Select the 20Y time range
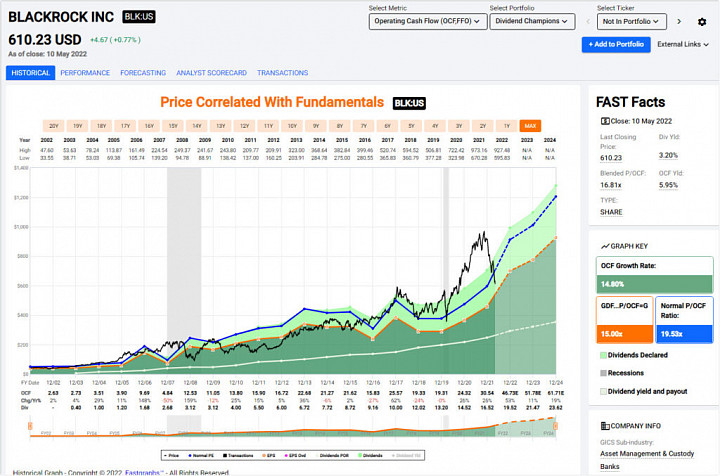720x476 pixels. (x=54, y=126)
